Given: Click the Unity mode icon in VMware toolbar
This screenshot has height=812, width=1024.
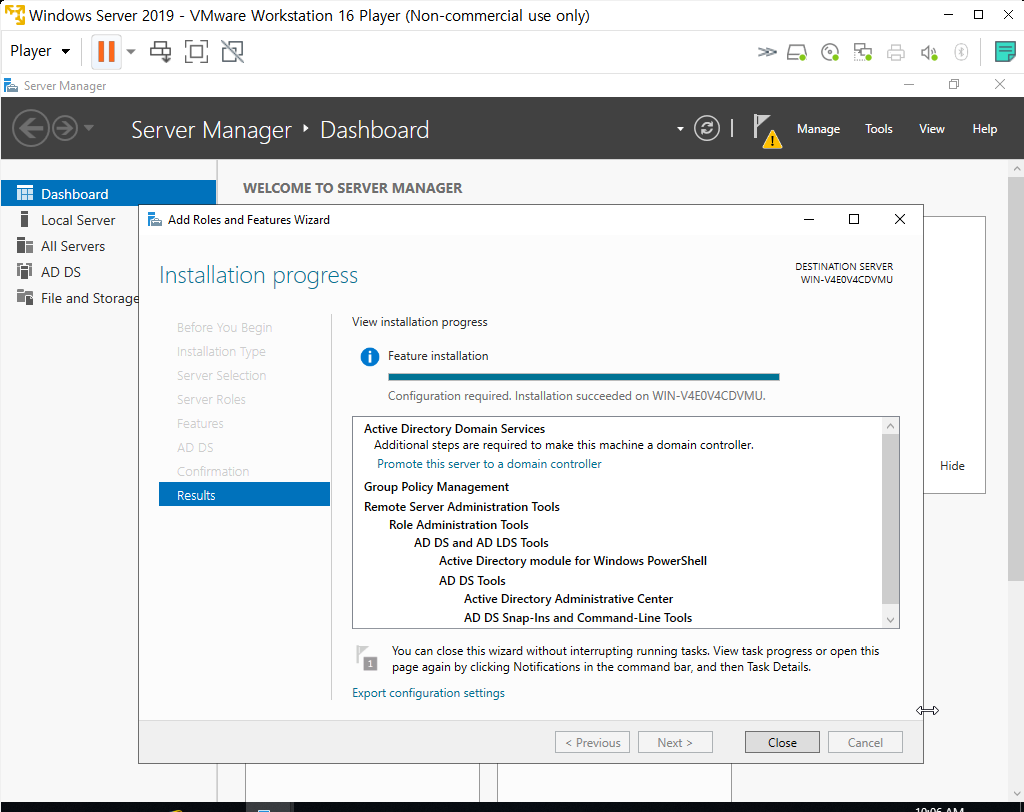Looking at the screenshot, I should click(x=232, y=52).
